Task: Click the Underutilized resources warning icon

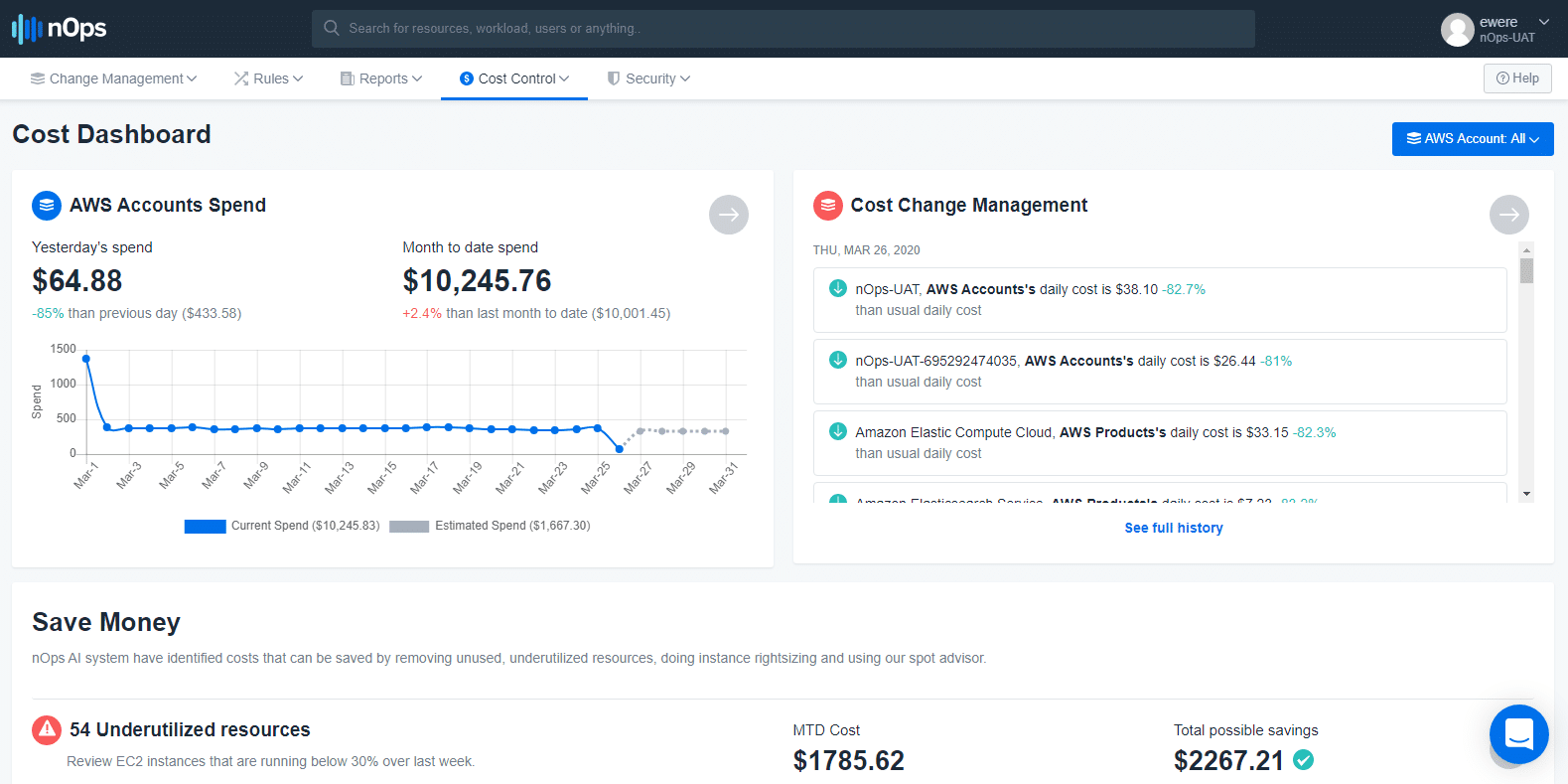Action: (47, 729)
